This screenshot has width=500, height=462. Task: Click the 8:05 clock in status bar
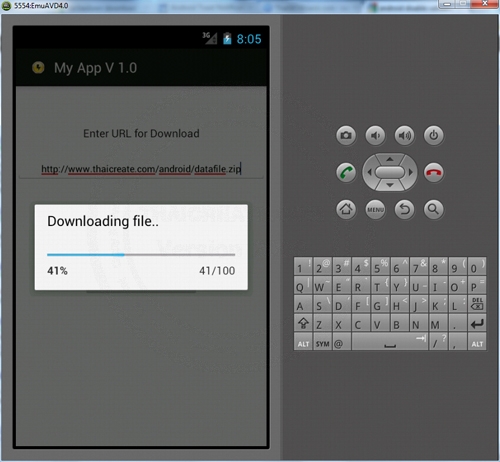pos(249,39)
